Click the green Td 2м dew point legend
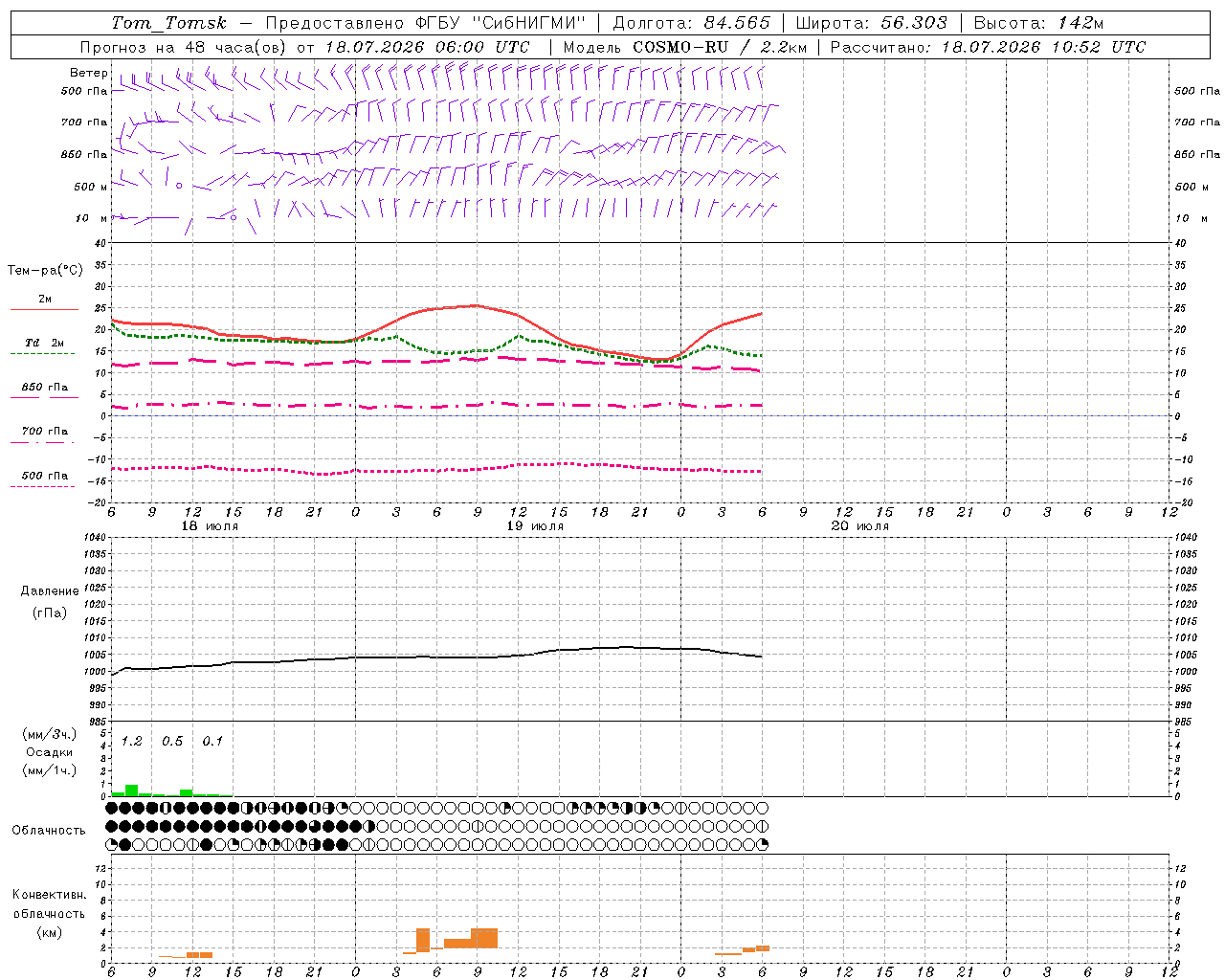1225x980 pixels. click(x=44, y=347)
